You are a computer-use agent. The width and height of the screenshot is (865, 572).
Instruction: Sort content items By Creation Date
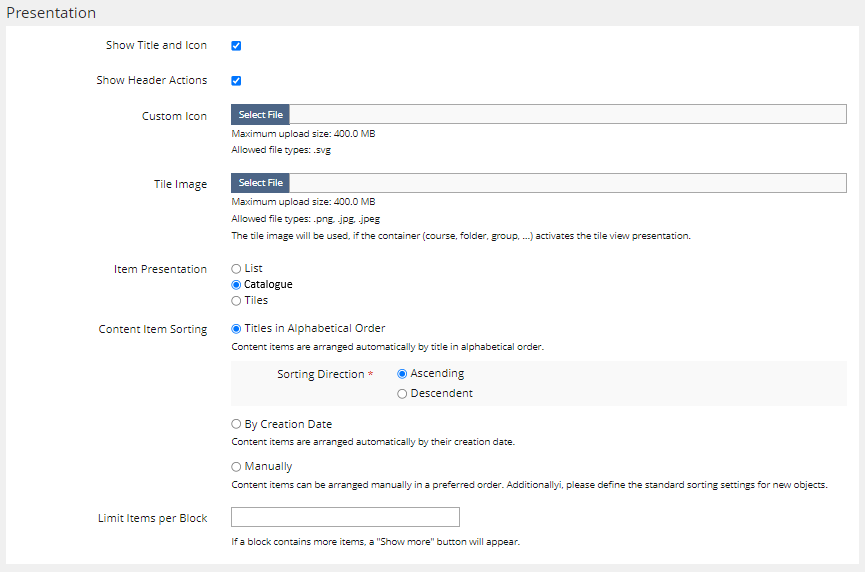pos(236,424)
